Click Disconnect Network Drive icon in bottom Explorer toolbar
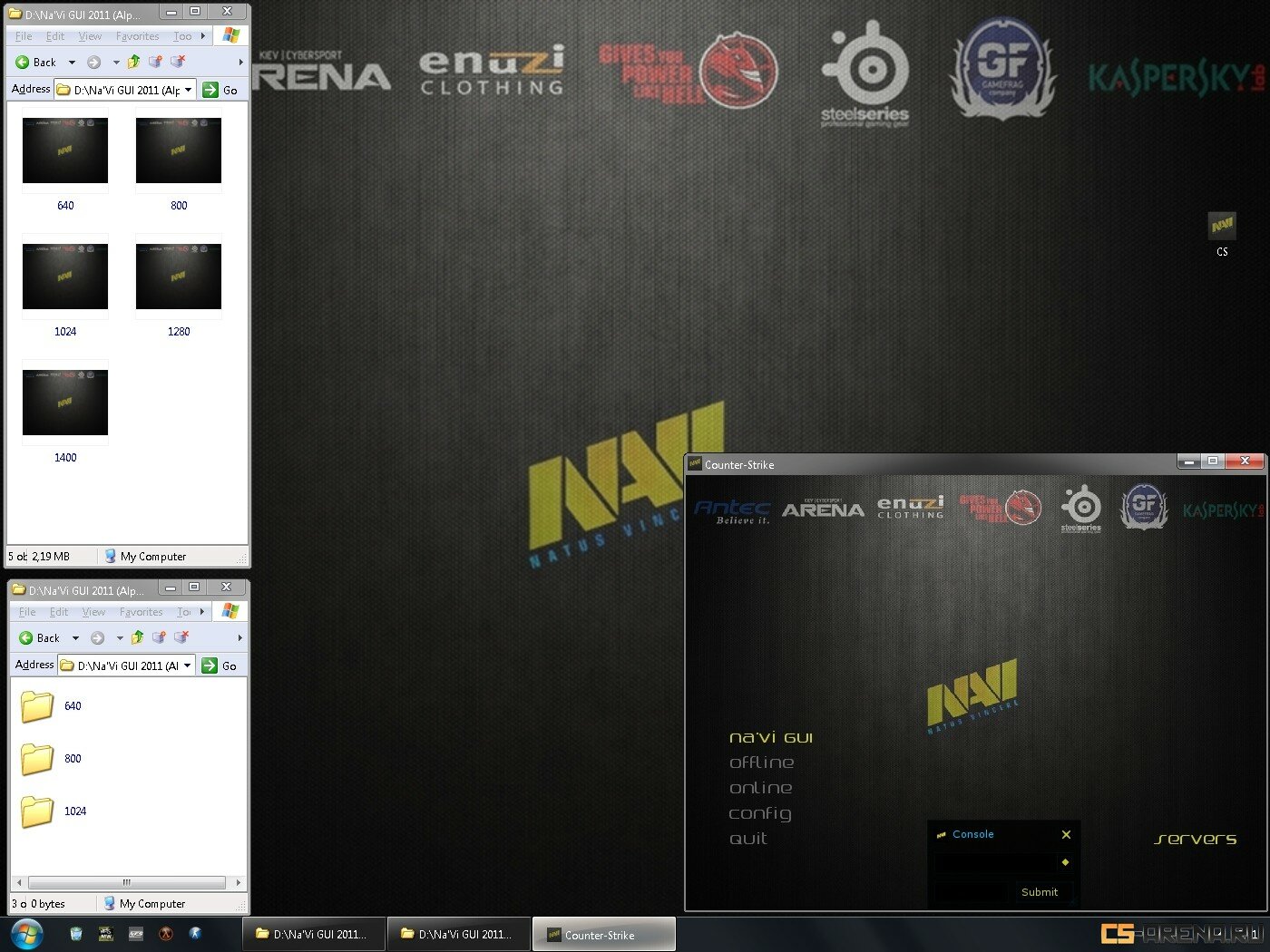The width and height of the screenshot is (1270, 952). (181, 637)
